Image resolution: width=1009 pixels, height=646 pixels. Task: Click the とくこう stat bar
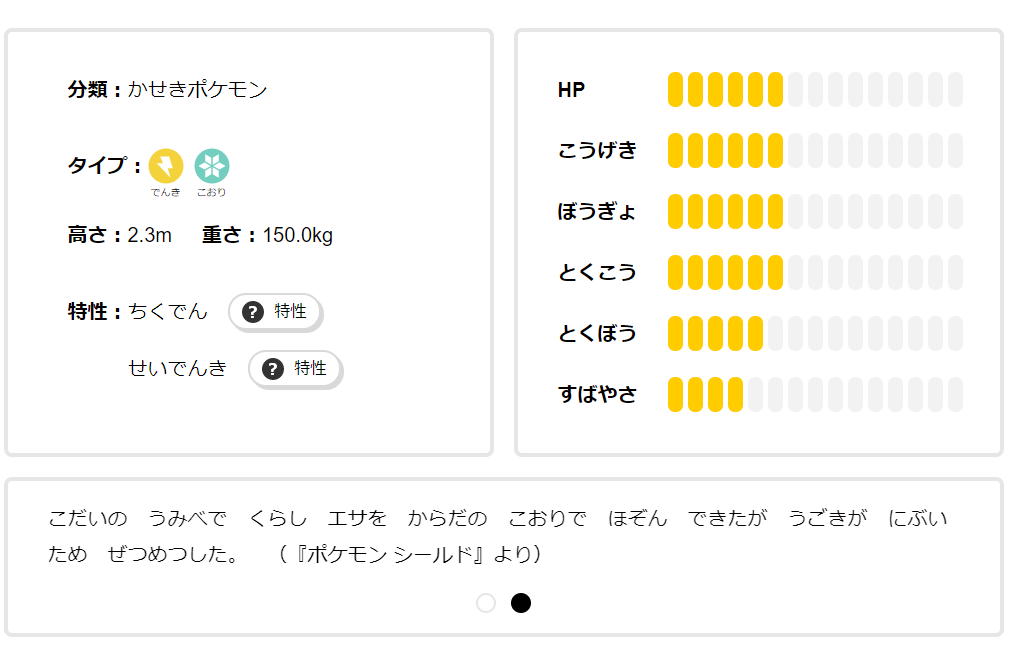[x=814, y=272]
